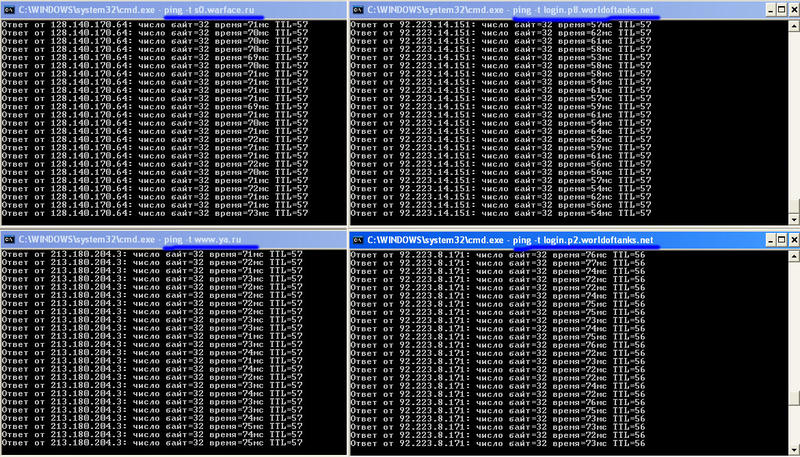This screenshot has width=800, height=457.
Task: Activate the ping s0.warface.ru title bar
Action: click(173, 10)
